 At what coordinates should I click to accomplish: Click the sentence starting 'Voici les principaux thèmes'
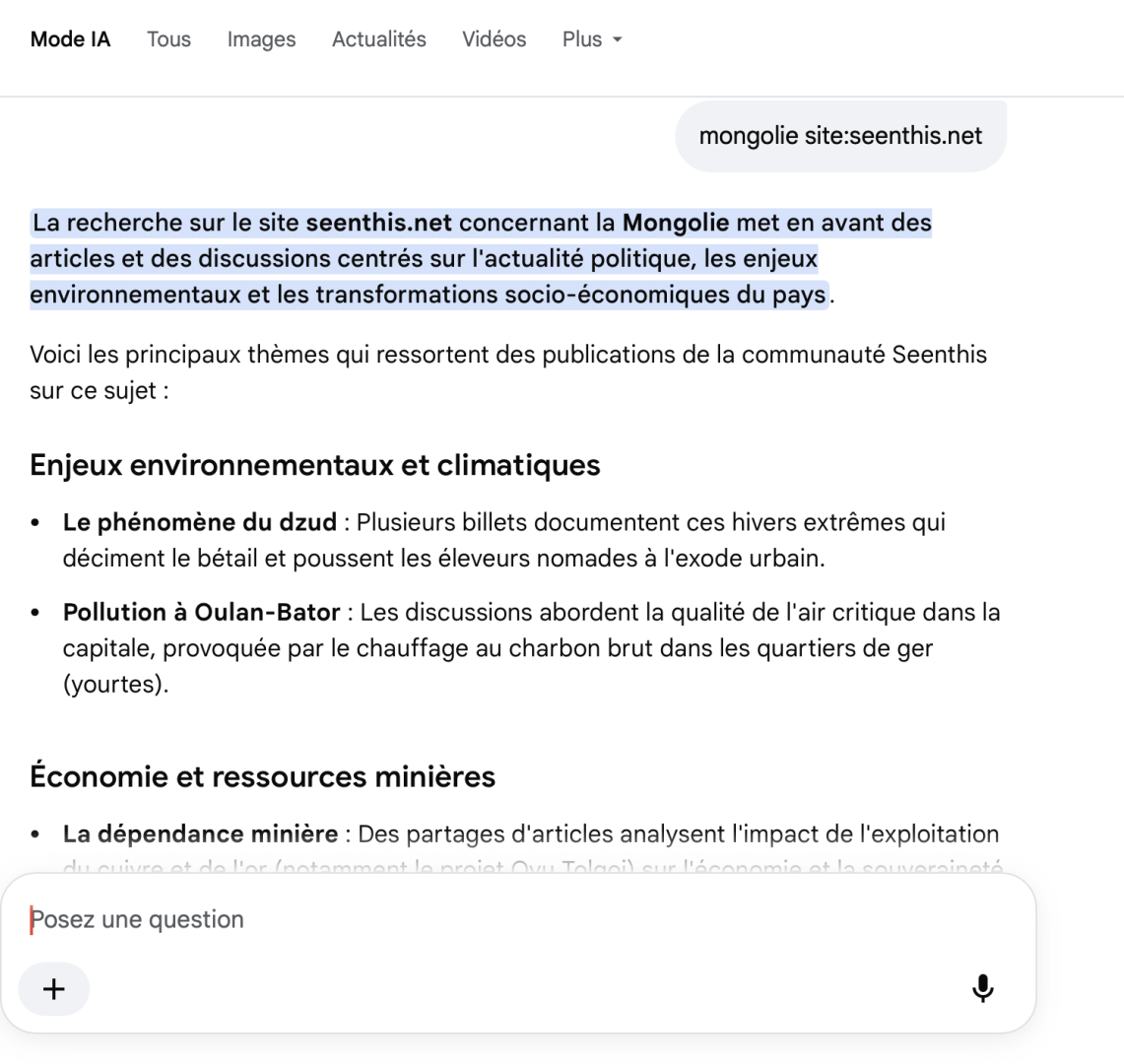[x=508, y=372]
